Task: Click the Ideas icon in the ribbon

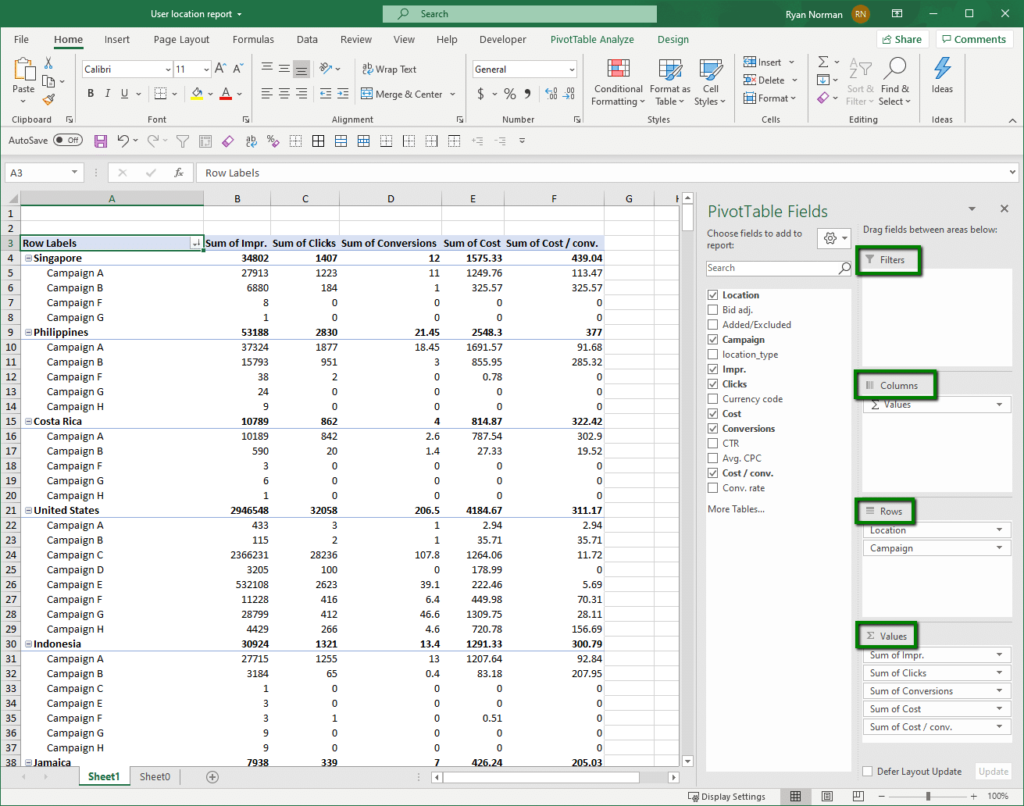Action: pos(941,80)
